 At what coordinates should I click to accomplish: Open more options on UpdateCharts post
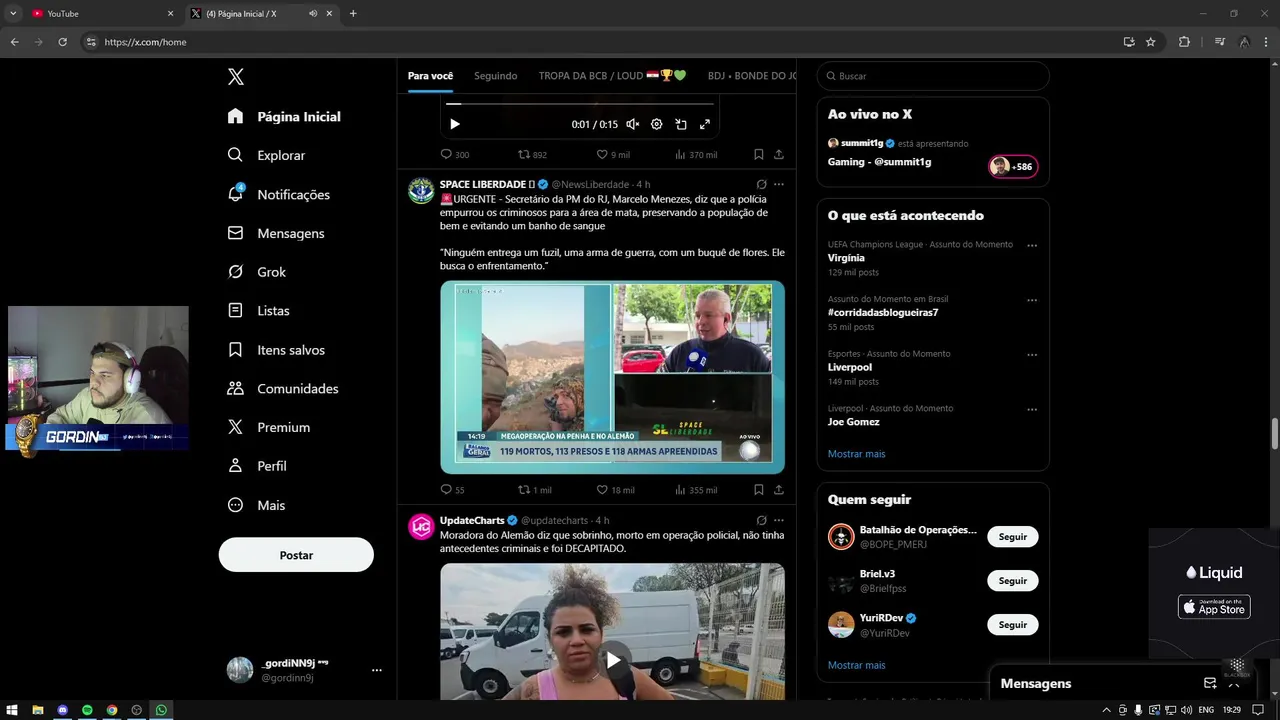(779, 520)
